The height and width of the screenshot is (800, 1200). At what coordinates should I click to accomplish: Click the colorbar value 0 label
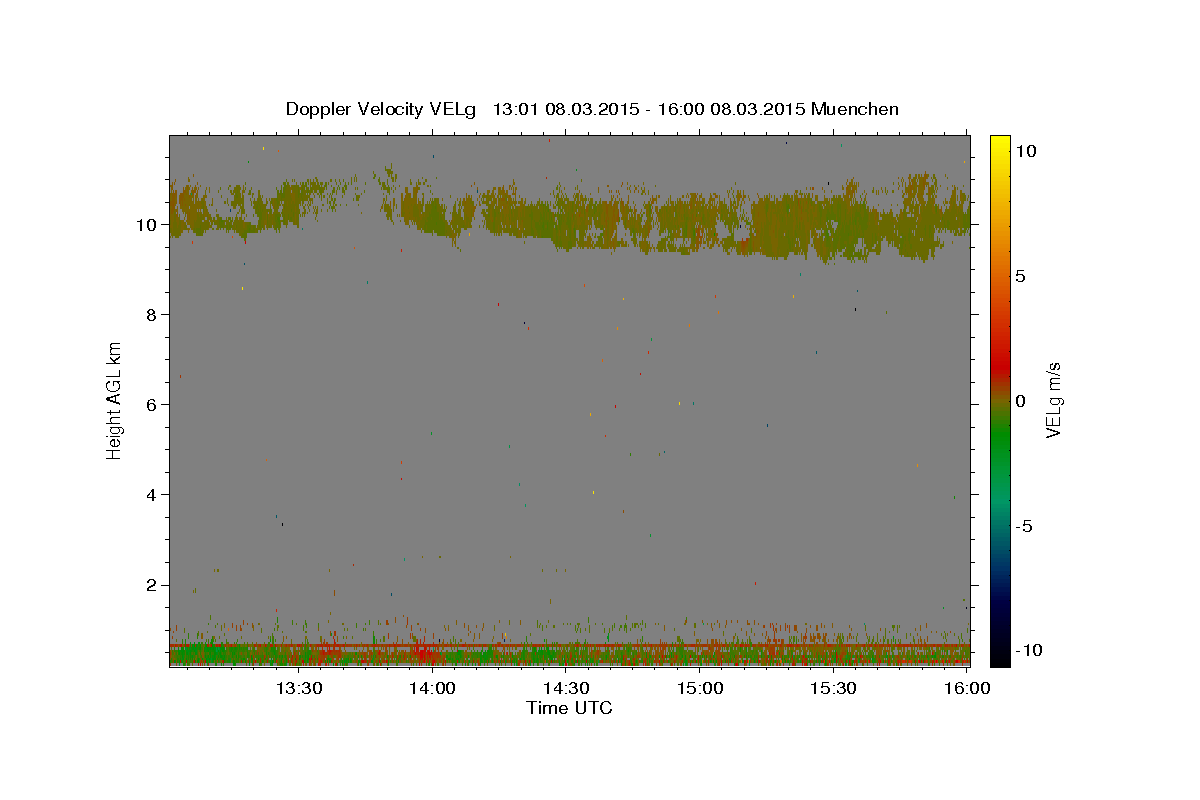click(1021, 400)
